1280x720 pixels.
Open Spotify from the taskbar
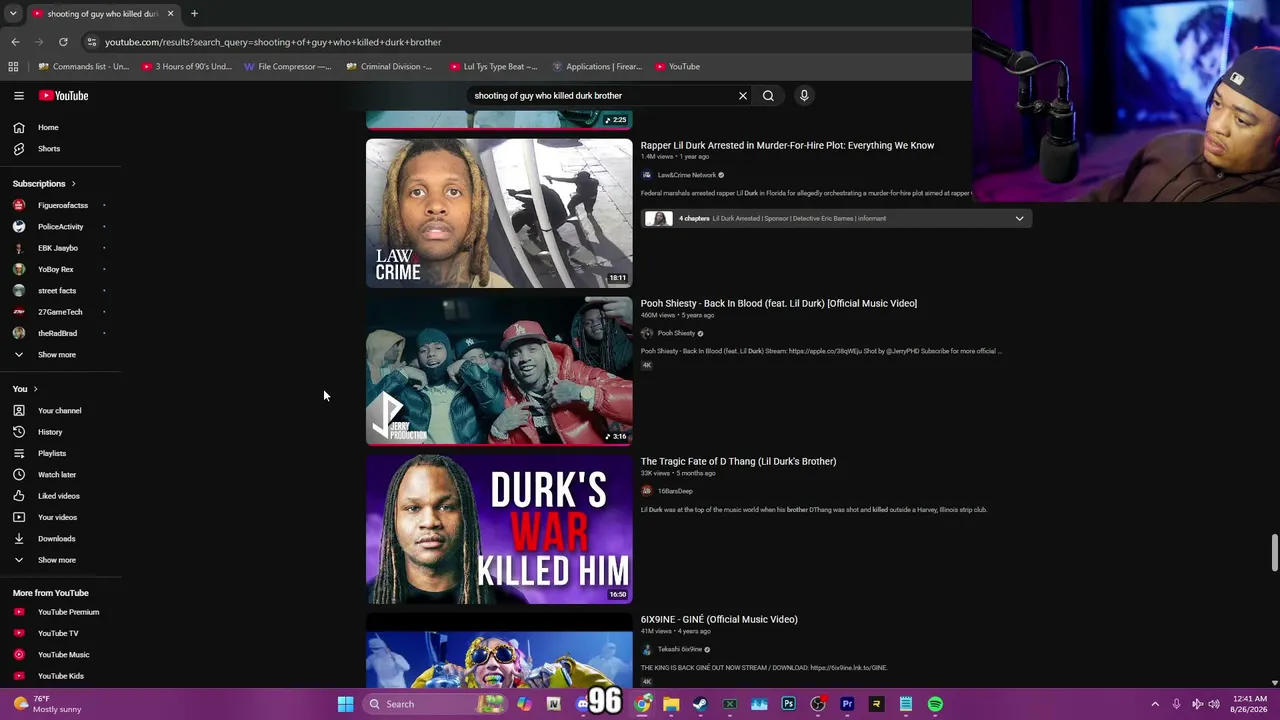935,704
